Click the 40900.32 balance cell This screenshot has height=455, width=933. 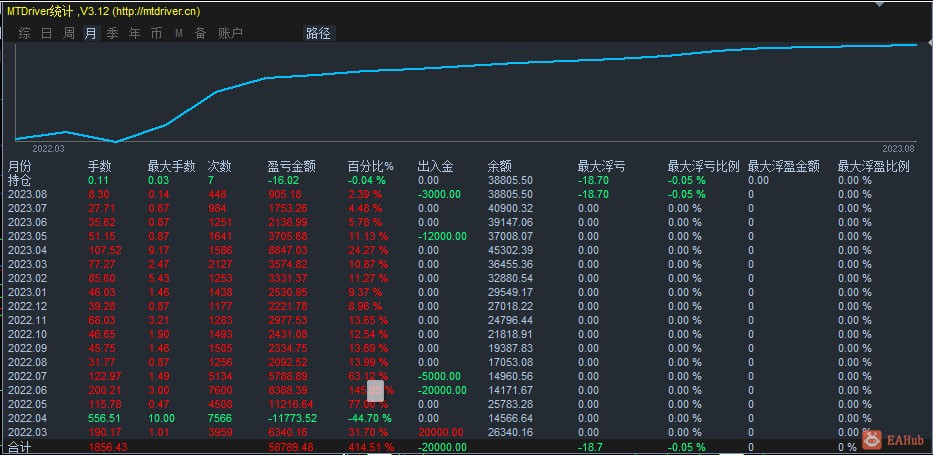pos(510,208)
